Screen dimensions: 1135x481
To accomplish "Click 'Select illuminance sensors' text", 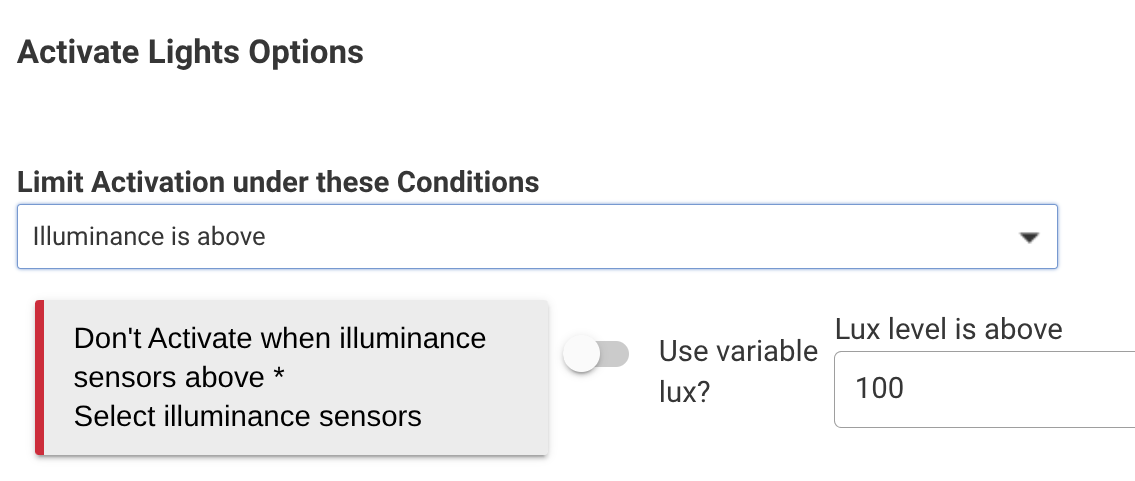I will (248, 416).
